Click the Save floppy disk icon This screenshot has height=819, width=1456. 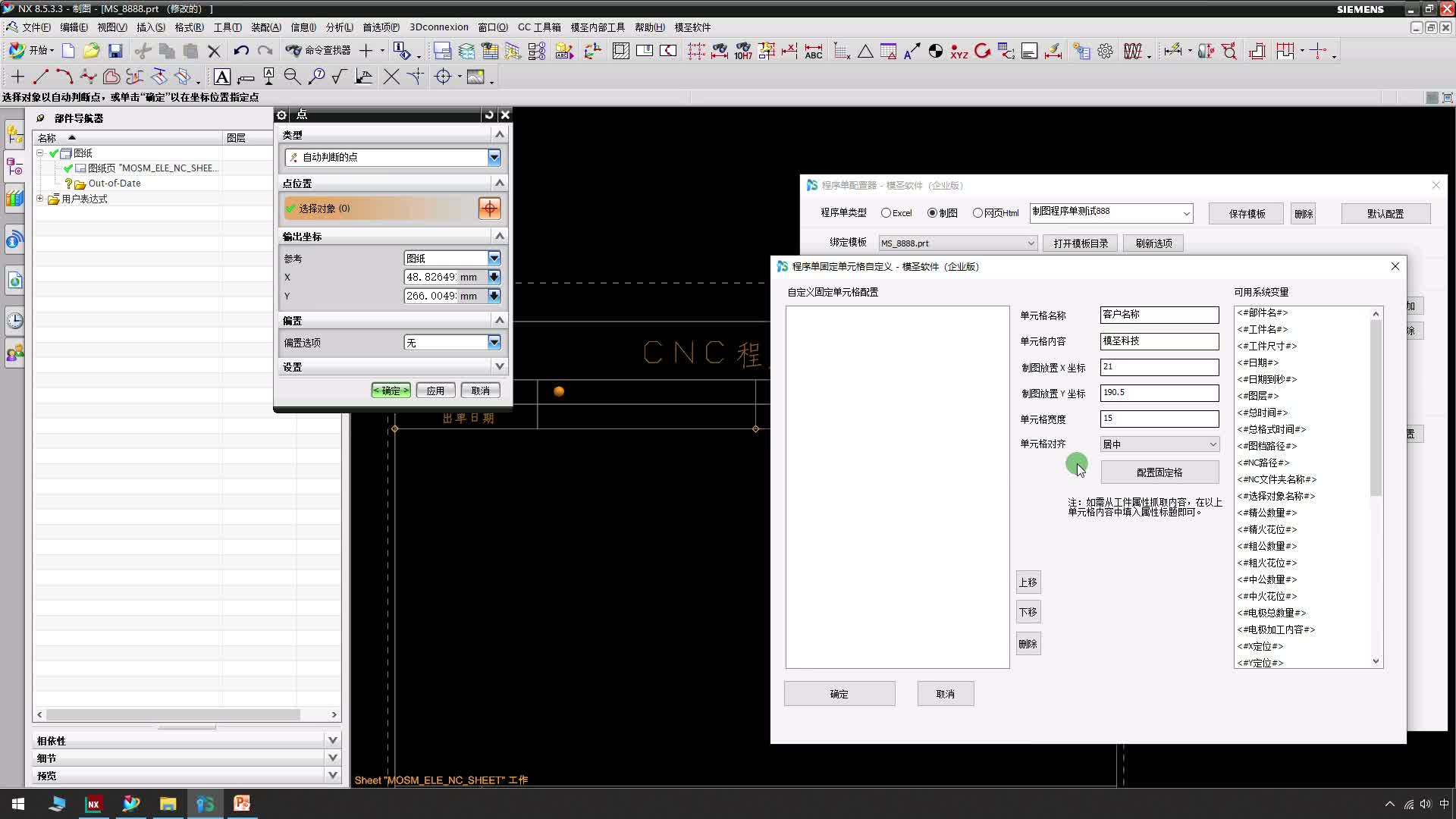[x=115, y=51]
